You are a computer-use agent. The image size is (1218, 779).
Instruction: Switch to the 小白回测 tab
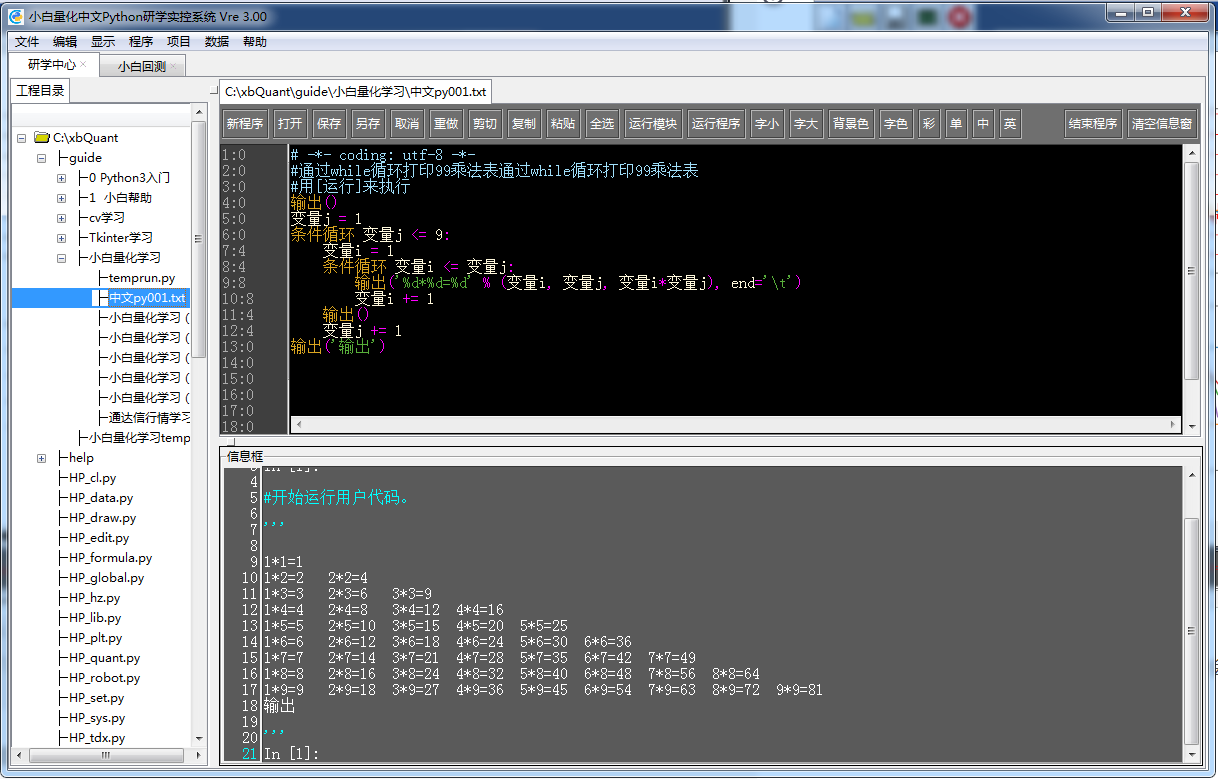[x=141, y=67]
